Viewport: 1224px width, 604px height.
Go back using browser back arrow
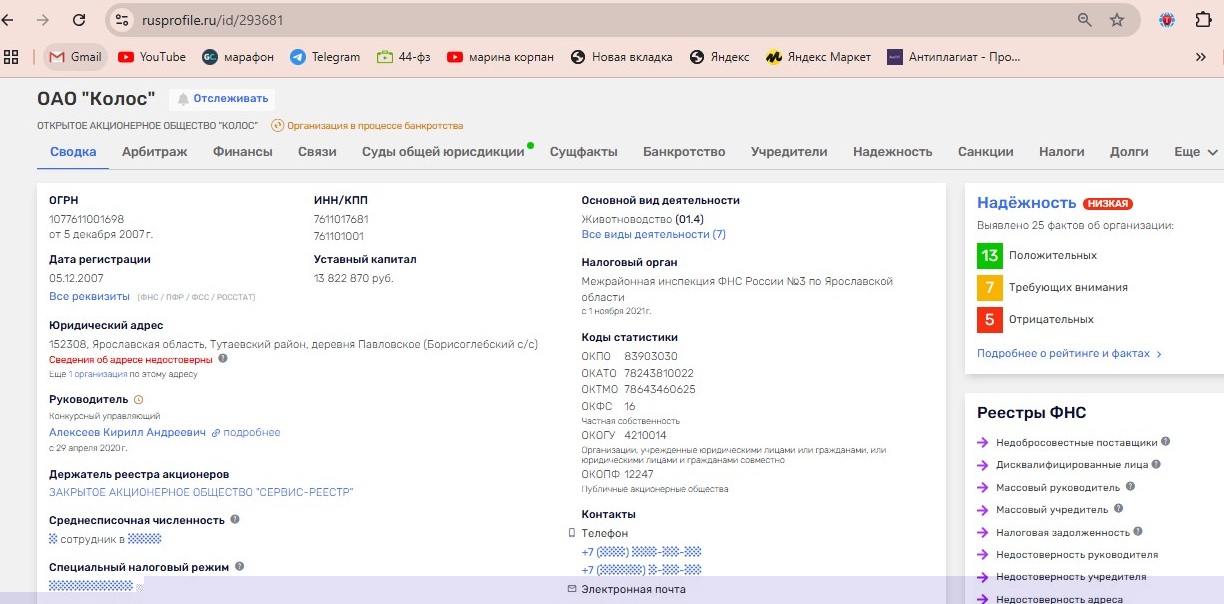click(8, 20)
